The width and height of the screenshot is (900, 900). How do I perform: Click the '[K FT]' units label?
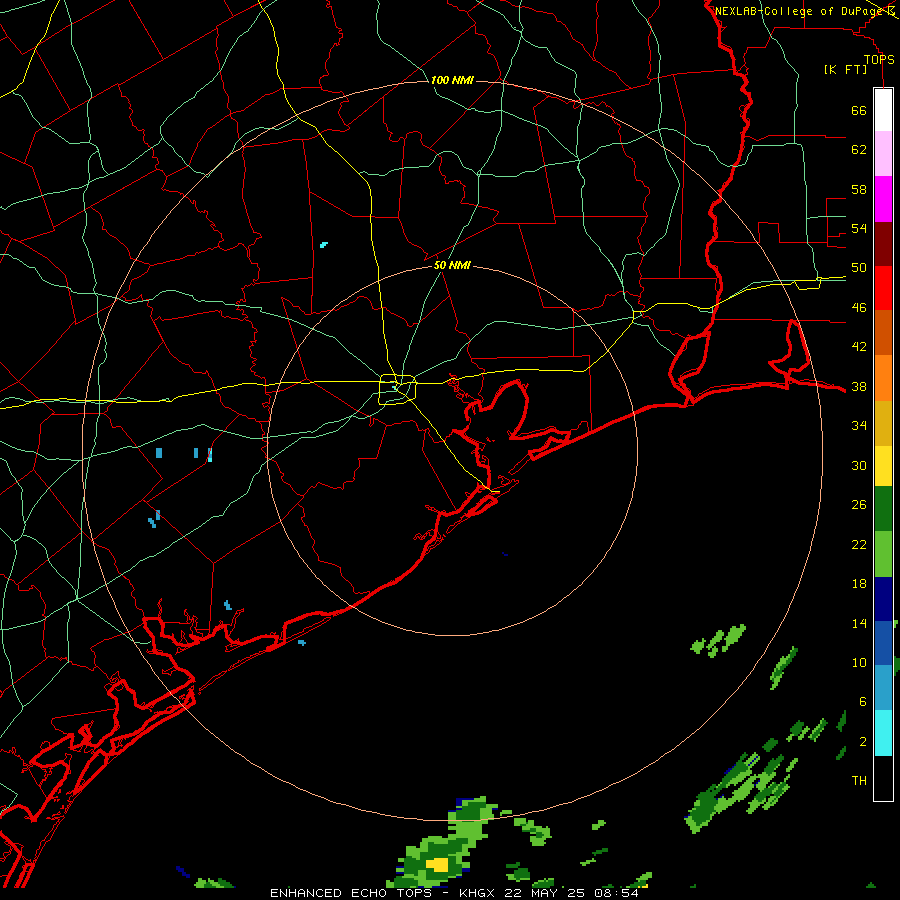[845, 69]
